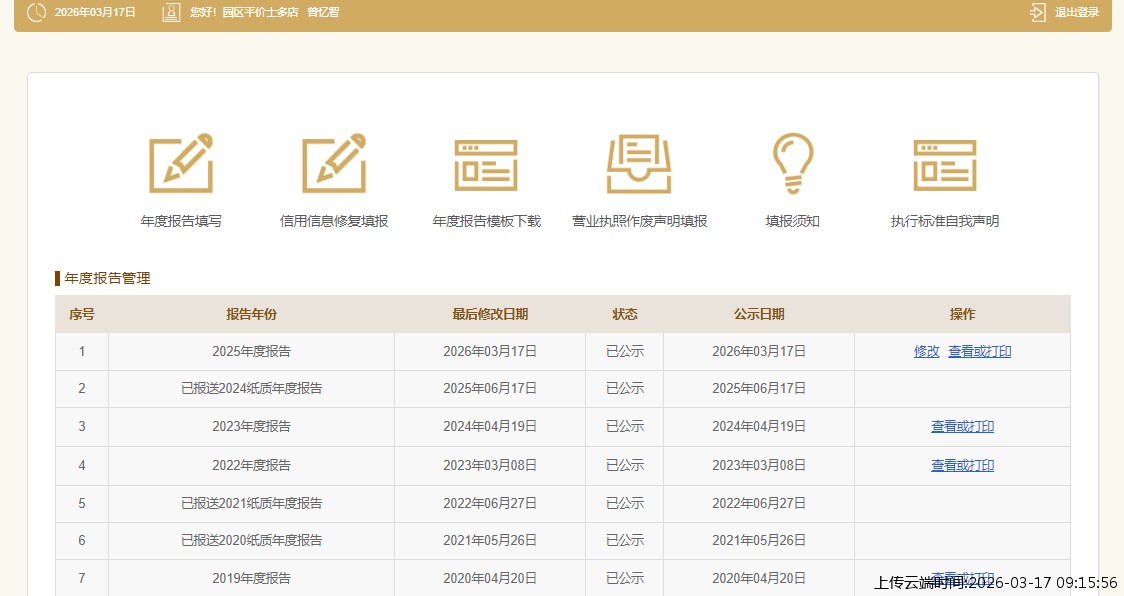Click 修改 for the 2025年度报告
Screen dimensions: 1124x596
point(927,352)
